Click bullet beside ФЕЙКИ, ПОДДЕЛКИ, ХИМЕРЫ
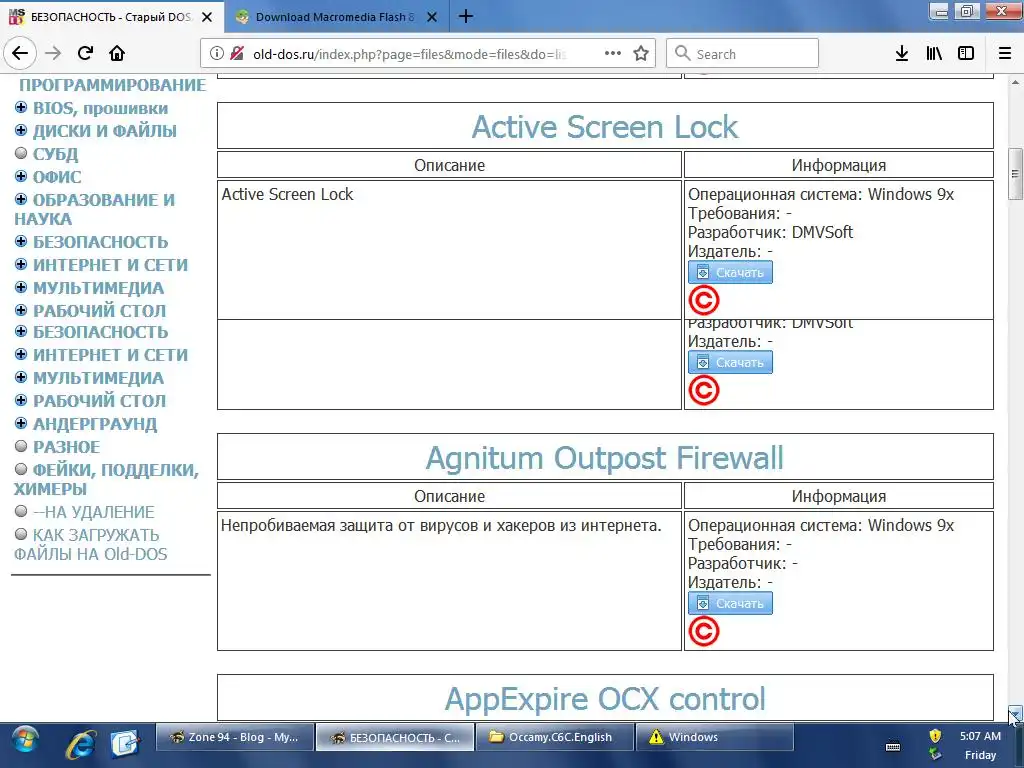The height and width of the screenshot is (768, 1024). tap(21, 469)
